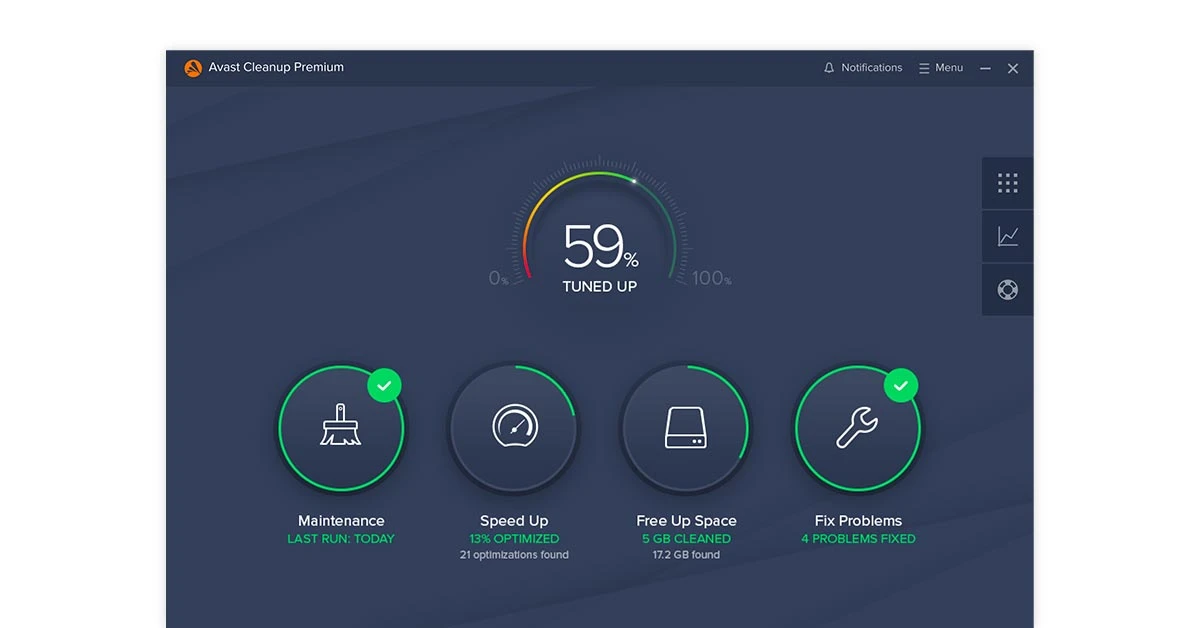Click 'LAST RUN: TODAY' under Maintenance
Image resolution: width=1200 pixels, height=628 pixels.
pyautogui.click(x=341, y=538)
